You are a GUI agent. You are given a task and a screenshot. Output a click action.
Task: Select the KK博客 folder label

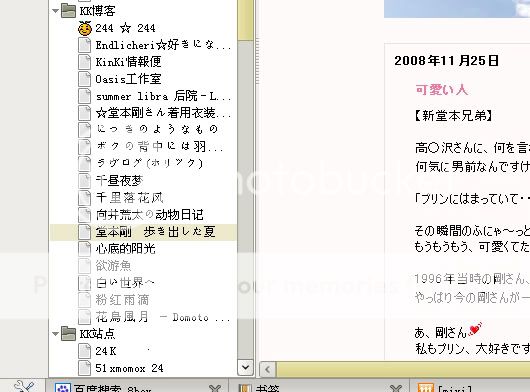pos(97,11)
